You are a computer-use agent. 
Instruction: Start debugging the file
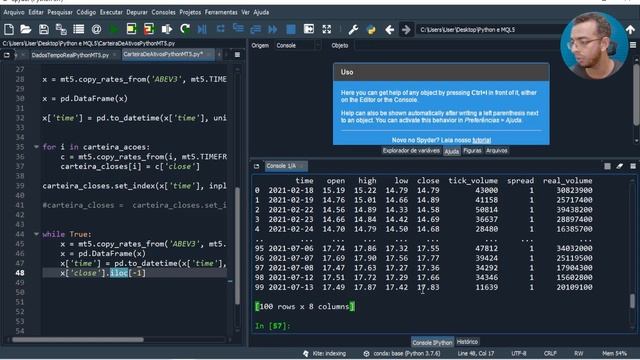coord(202,29)
